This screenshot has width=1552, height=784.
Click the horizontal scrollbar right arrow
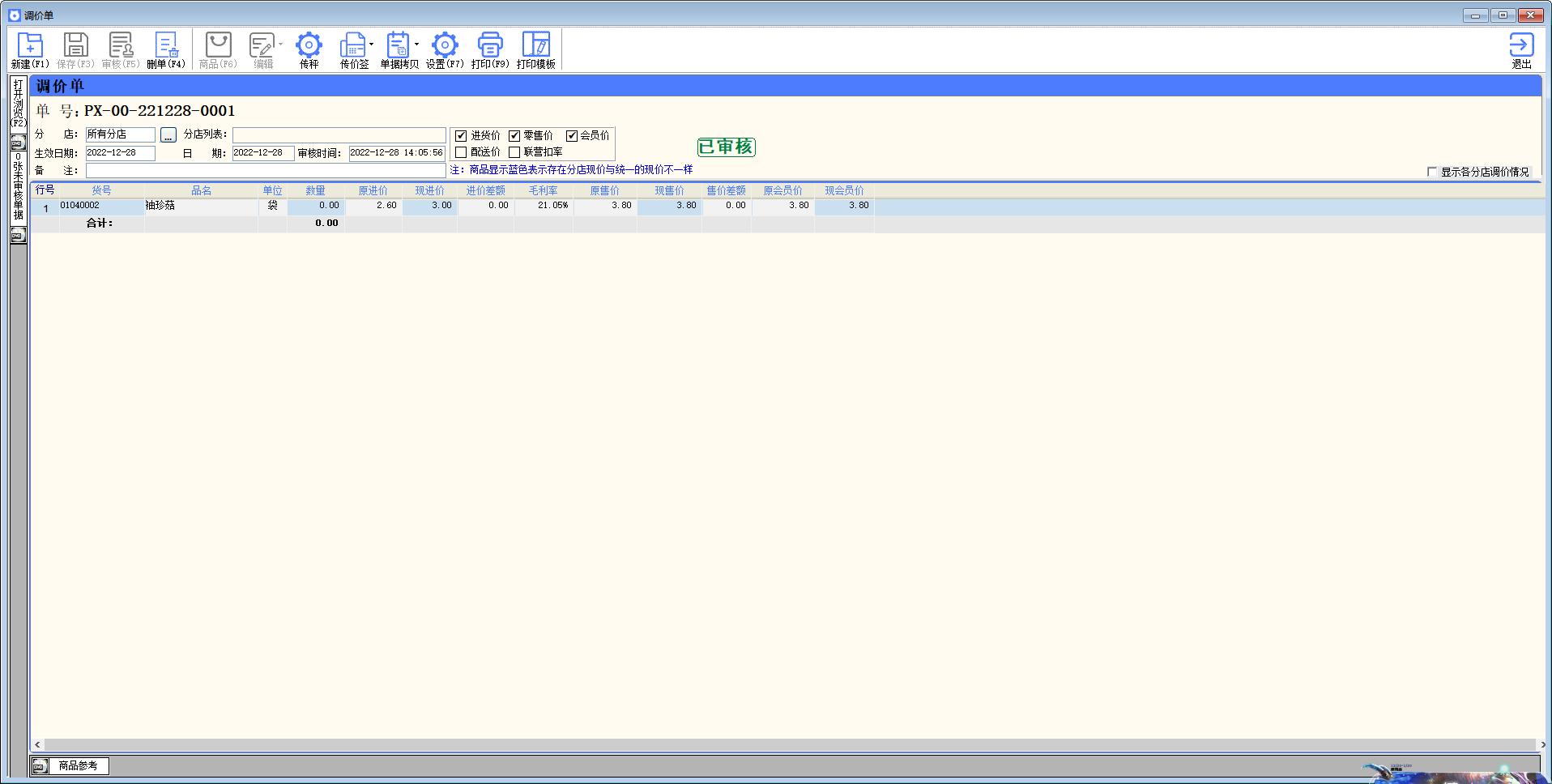[1542, 744]
